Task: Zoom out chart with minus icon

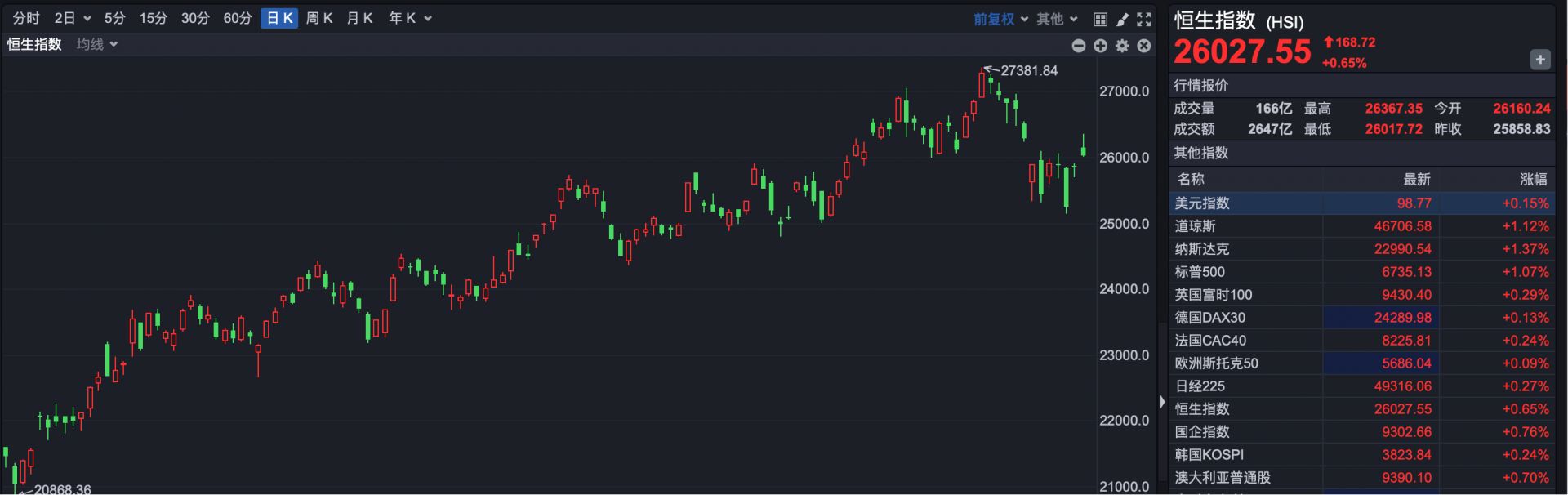Action: click(x=1079, y=46)
